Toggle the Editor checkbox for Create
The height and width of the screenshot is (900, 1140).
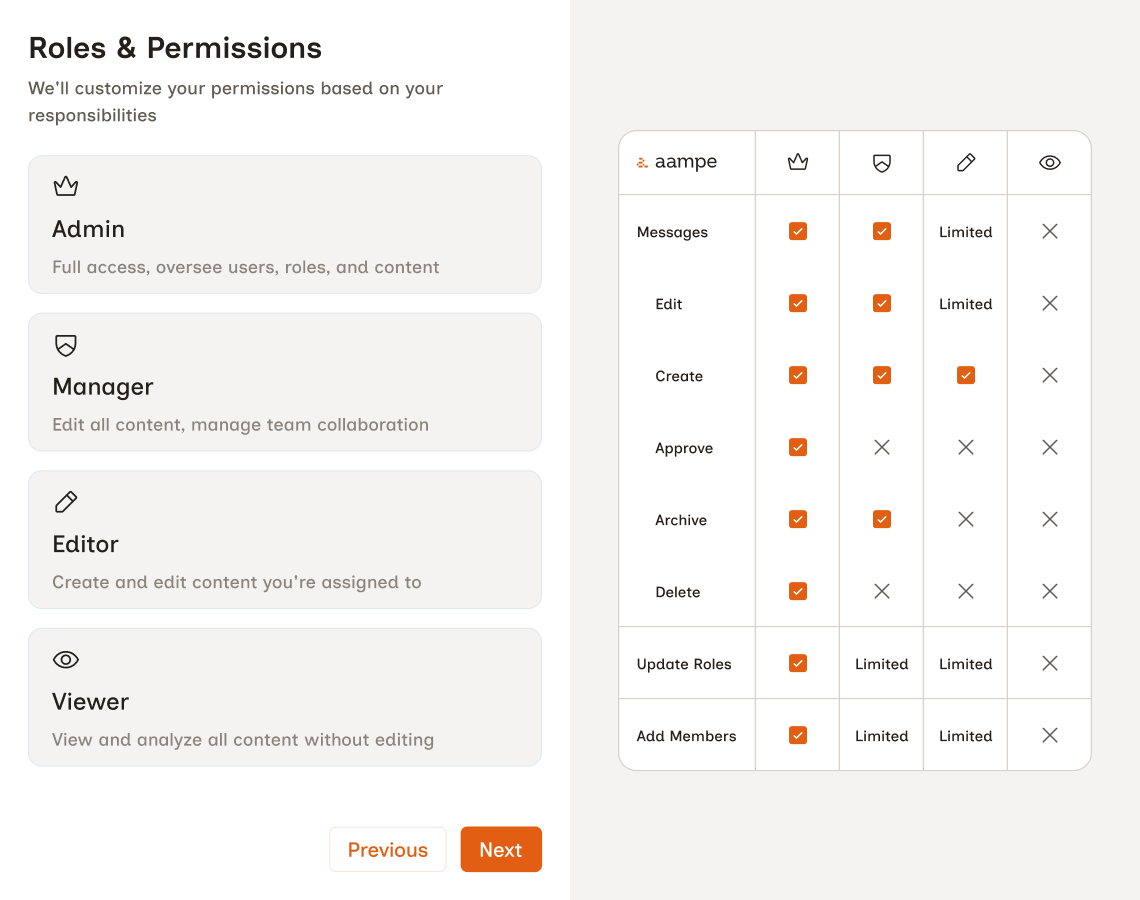(965, 375)
